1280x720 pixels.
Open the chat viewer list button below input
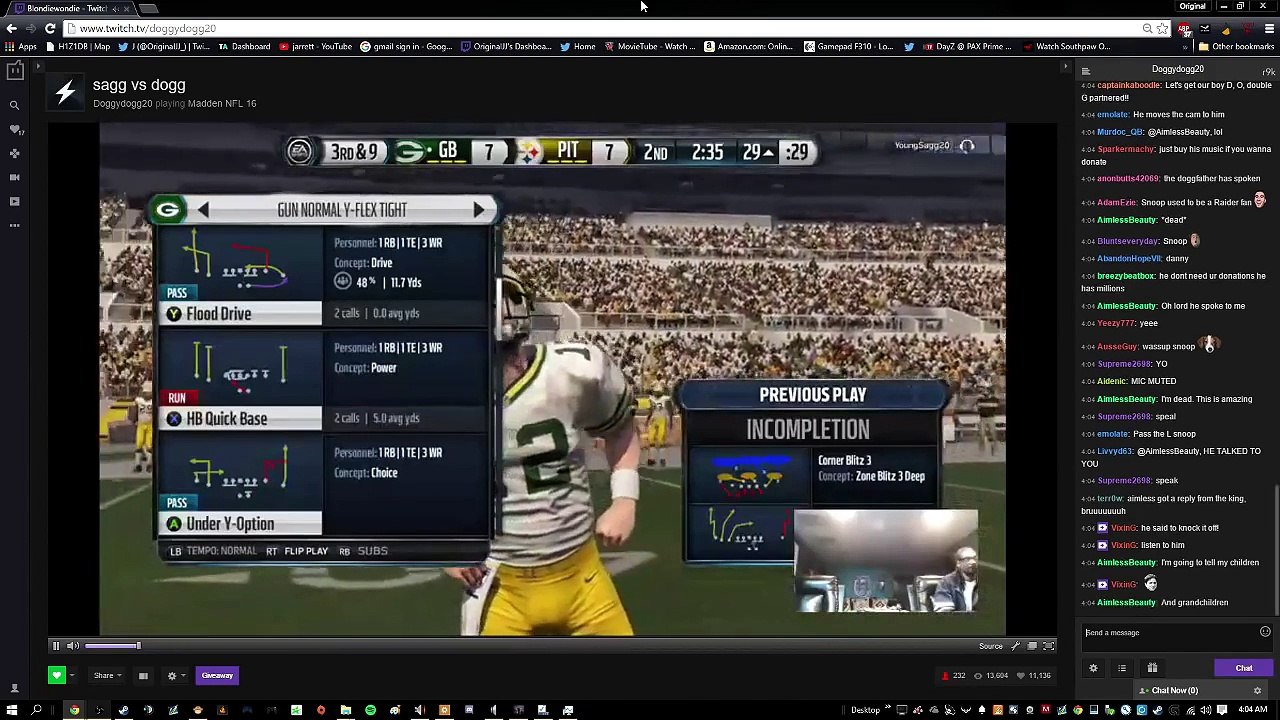(1122, 668)
